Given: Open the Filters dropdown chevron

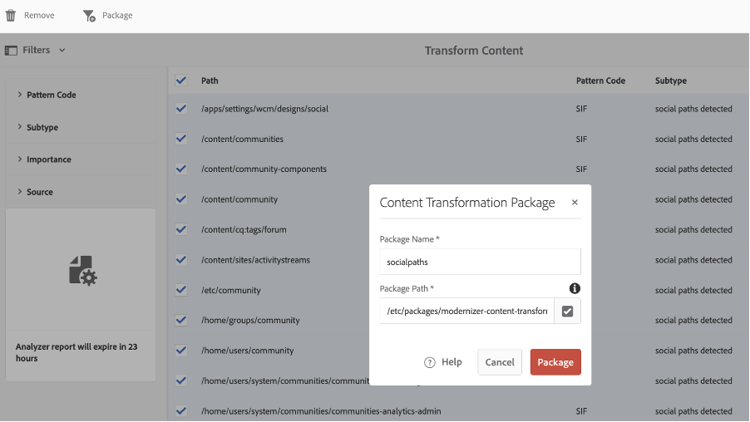Looking at the screenshot, I should tap(62, 50).
